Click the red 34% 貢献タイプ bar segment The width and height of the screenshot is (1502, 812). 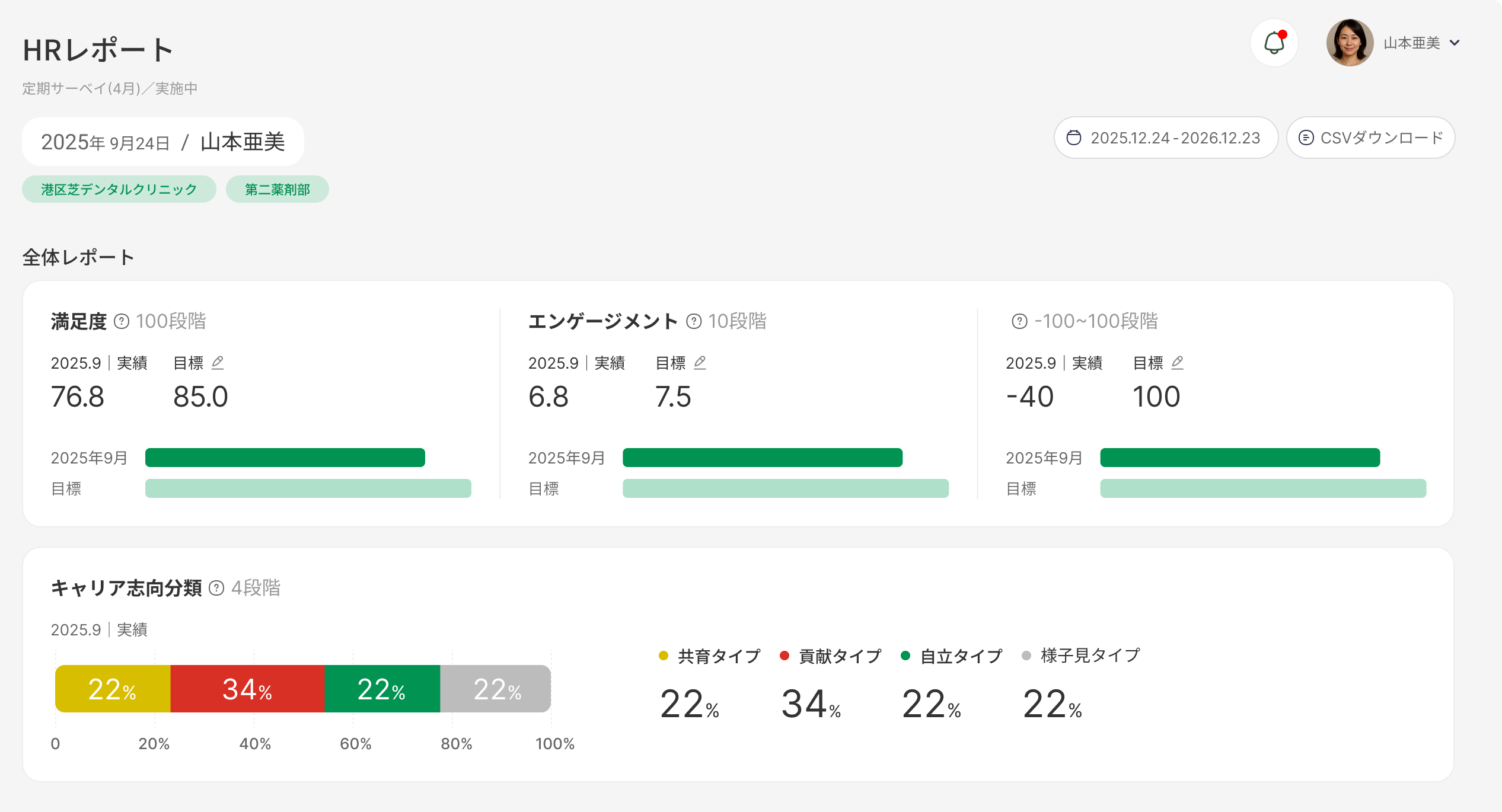pyautogui.click(x=247, y=689)
